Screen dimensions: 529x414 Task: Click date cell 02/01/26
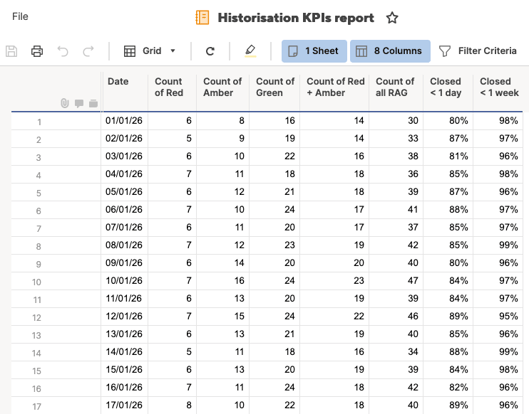pyautogui.click(x=124, y=138)
